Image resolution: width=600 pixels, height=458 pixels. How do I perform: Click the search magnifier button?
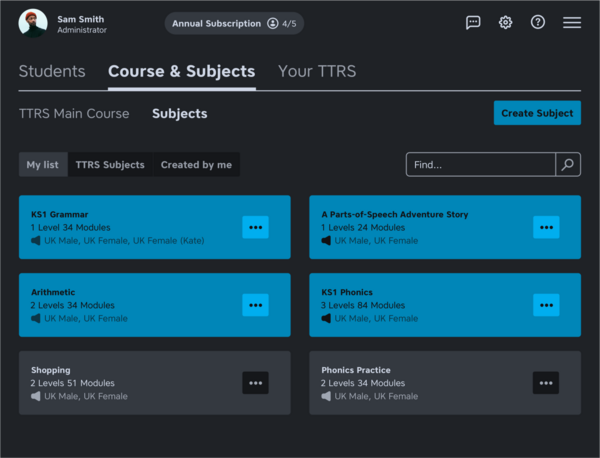tap(568, 165)
